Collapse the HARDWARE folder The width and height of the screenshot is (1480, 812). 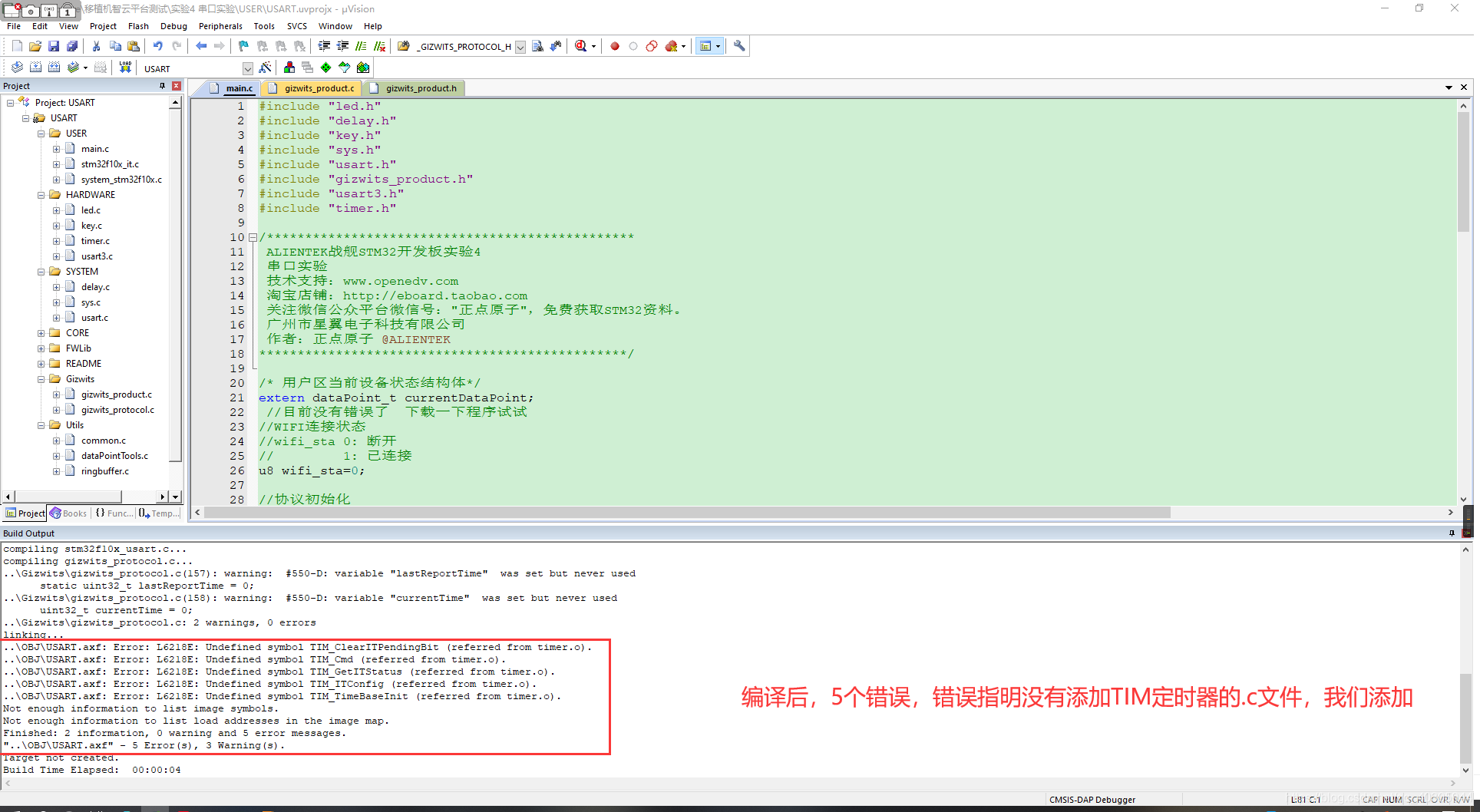pyautogui.click(x=41, y=195)
